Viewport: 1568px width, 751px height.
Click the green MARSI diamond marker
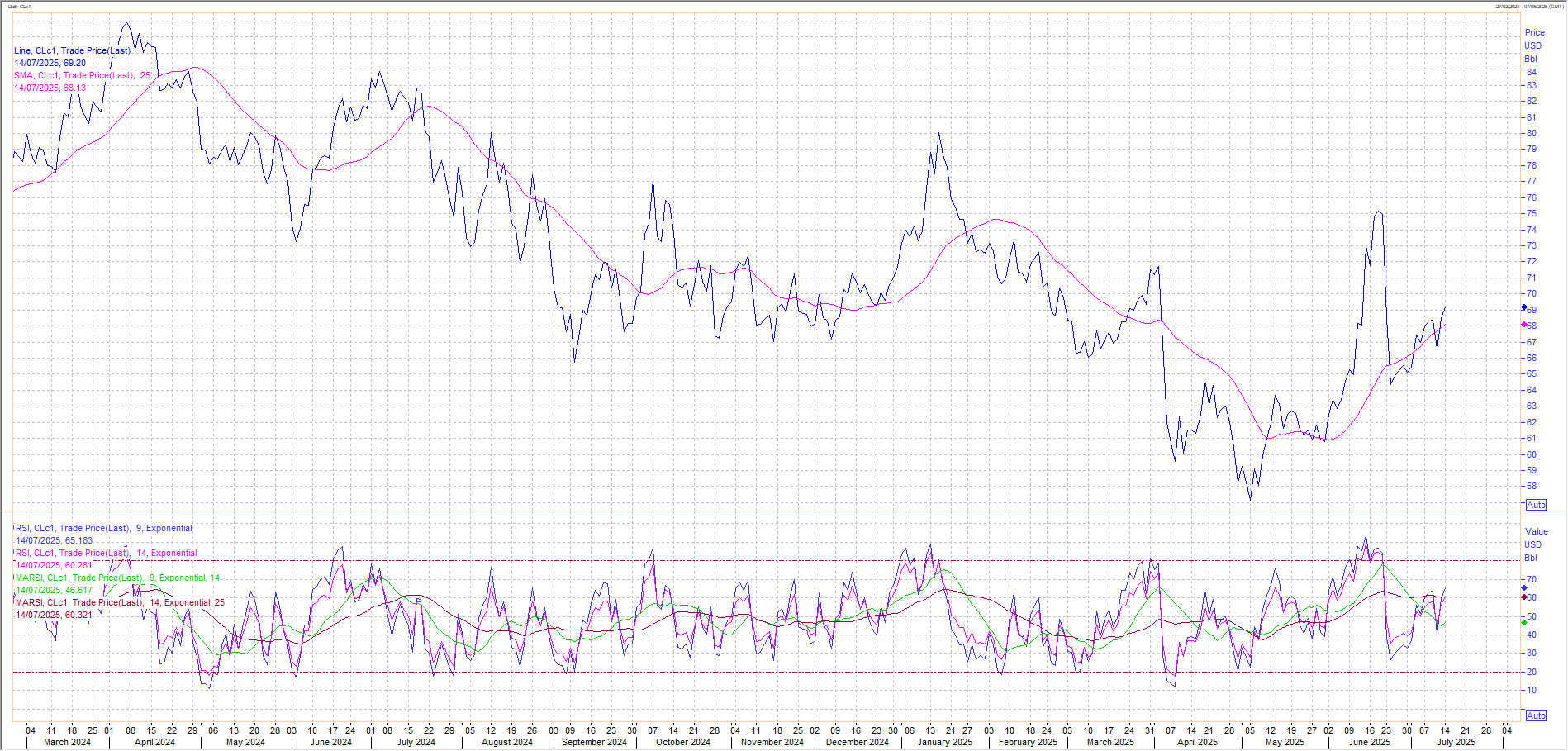1524,621
